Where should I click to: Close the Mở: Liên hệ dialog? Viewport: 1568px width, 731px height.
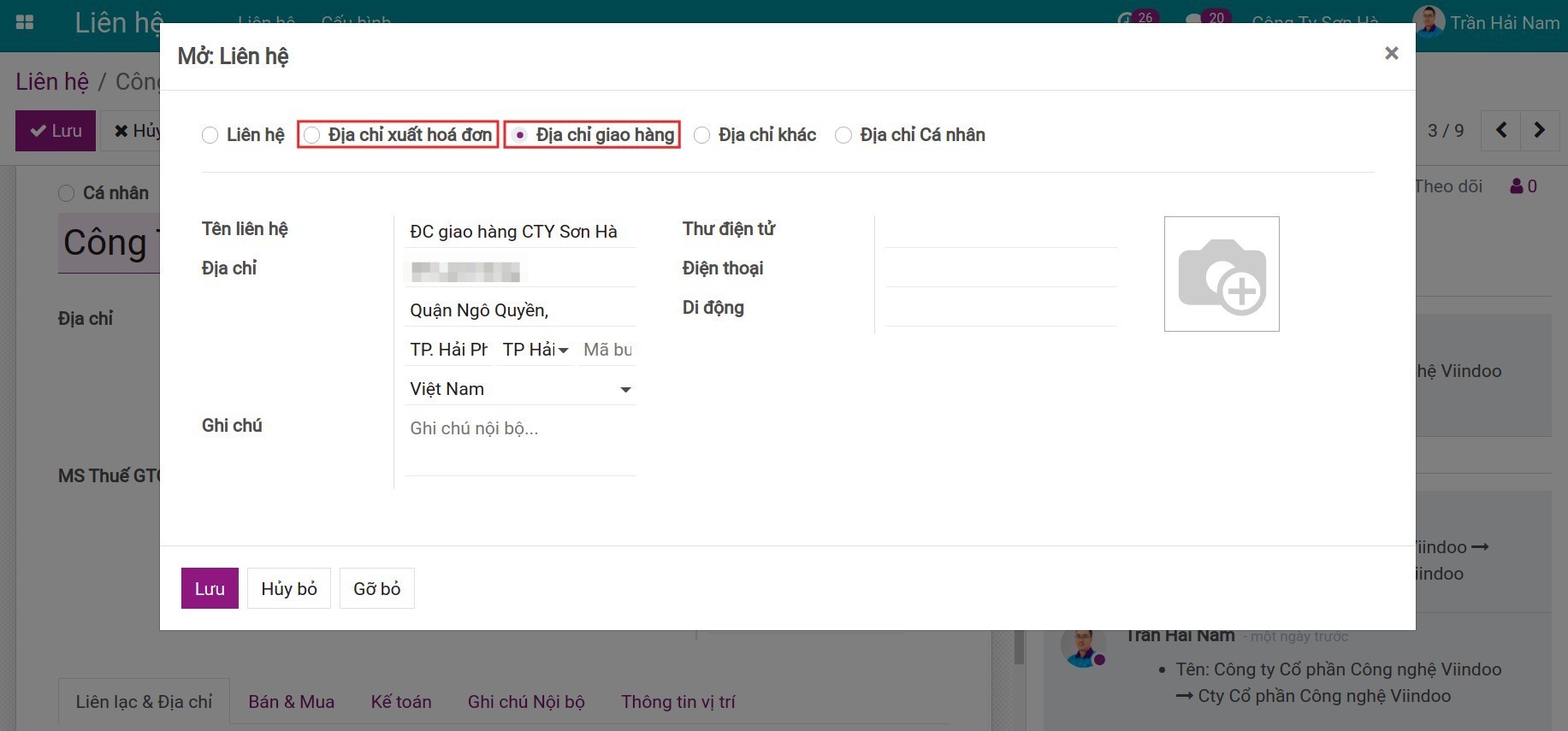[1392, 53]
